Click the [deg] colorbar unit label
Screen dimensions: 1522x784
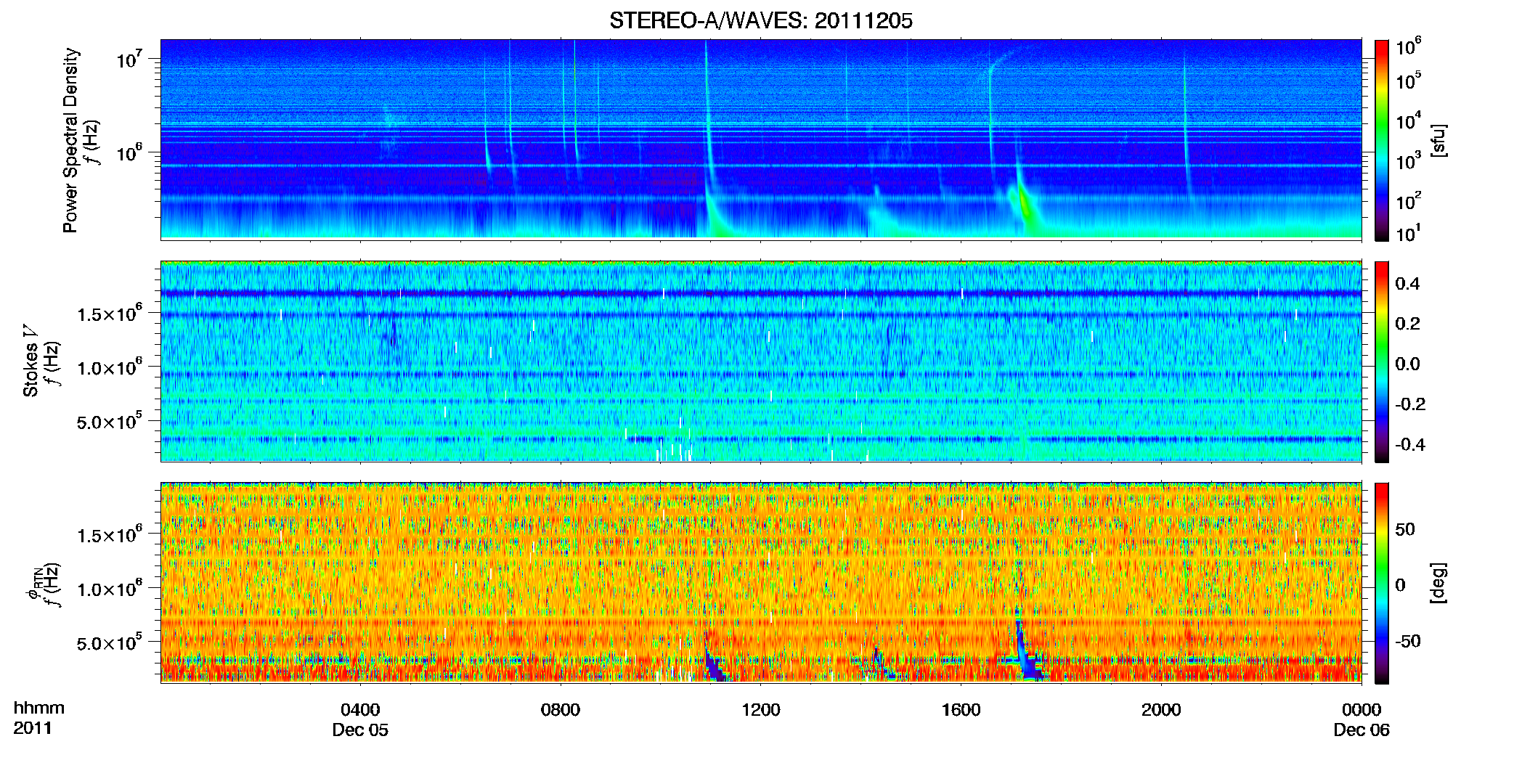[1439, 583]
